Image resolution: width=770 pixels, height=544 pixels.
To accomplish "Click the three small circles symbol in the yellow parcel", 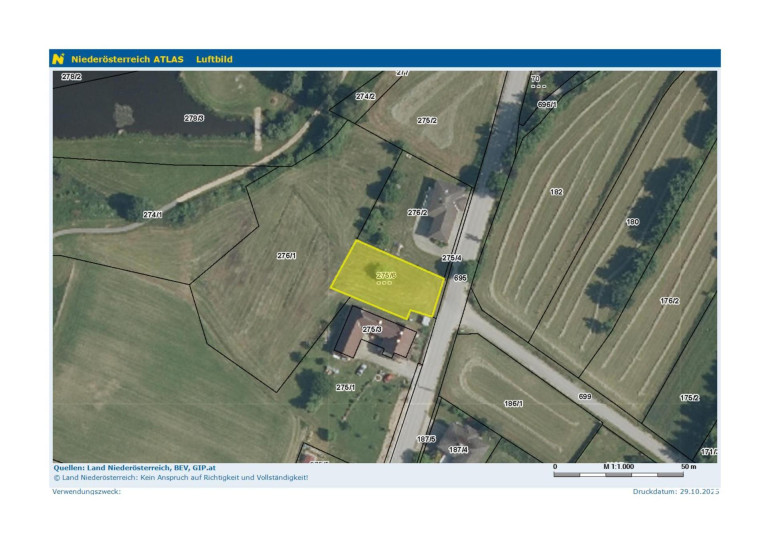I will pos(383,283).
